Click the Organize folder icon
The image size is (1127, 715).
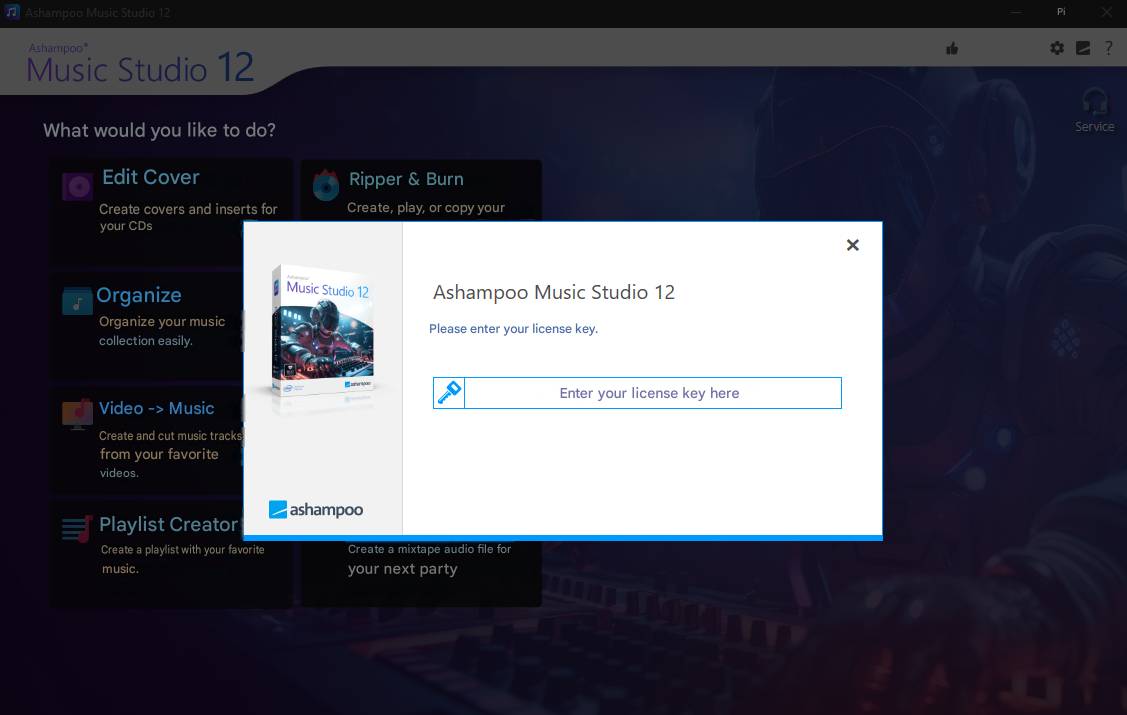[77, 301]
